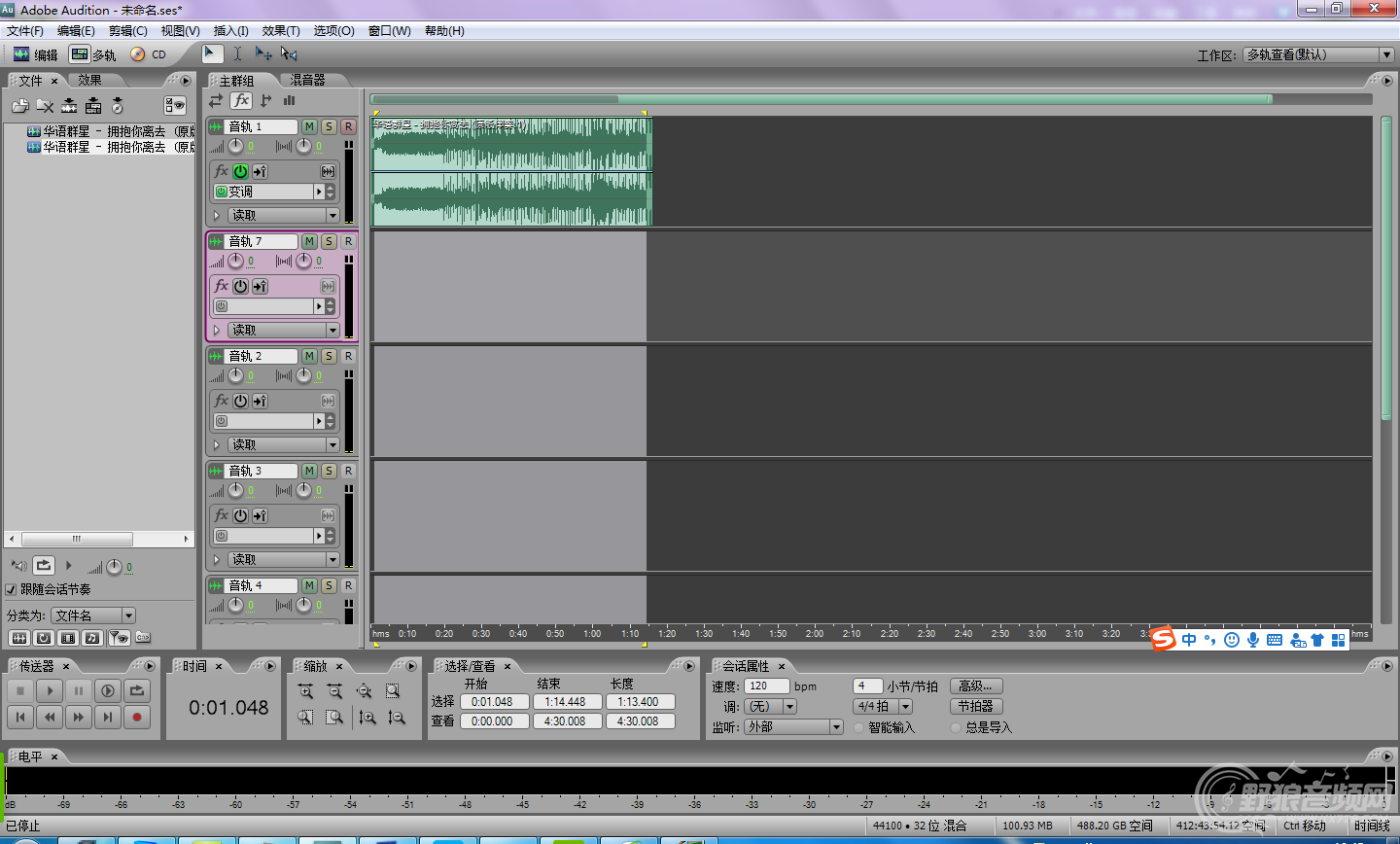Image resolution: width=1400 pixels, height=844 pixels.
Task: Mute 音轨 7
Action: [x=309, y=241]
